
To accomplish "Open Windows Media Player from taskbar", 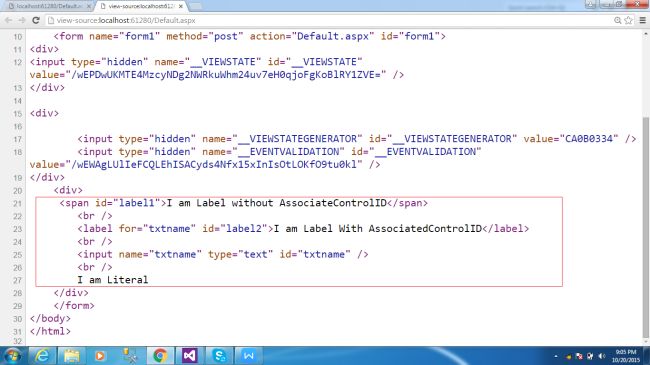I will (100, 356).
